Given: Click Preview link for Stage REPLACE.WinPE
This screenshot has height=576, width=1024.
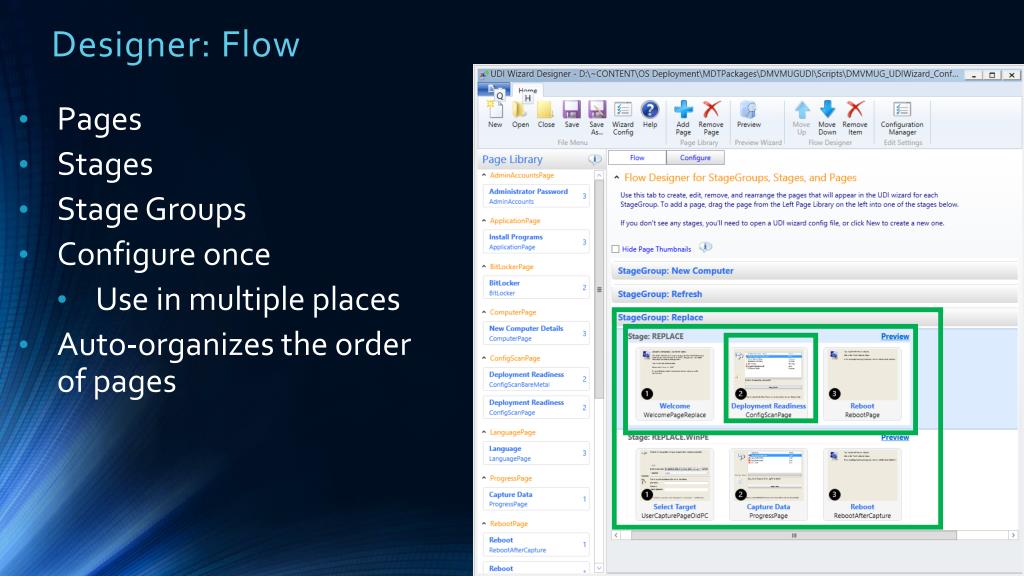Looking at the screenshot, I should tap(895, 437).
